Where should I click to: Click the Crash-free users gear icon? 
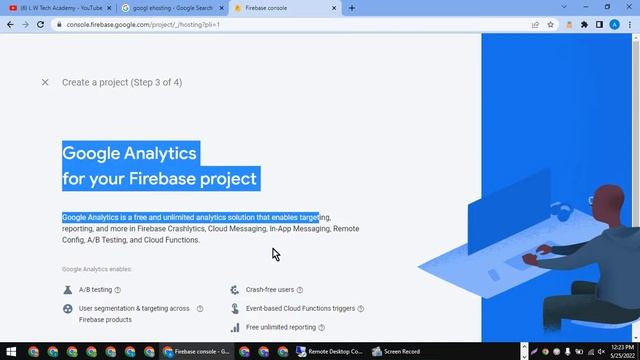[x=235, y=290]
